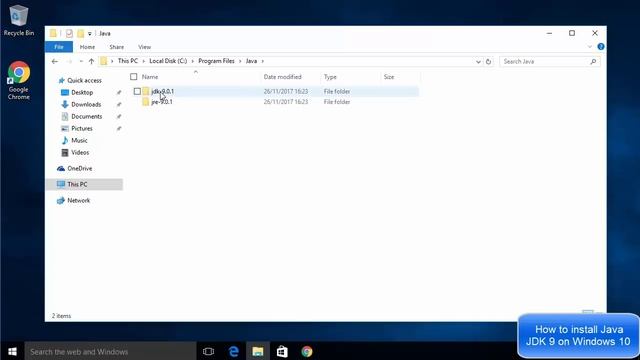
Task: Click the jre-9.0.1 folder icon
Action: coord(146,102)
